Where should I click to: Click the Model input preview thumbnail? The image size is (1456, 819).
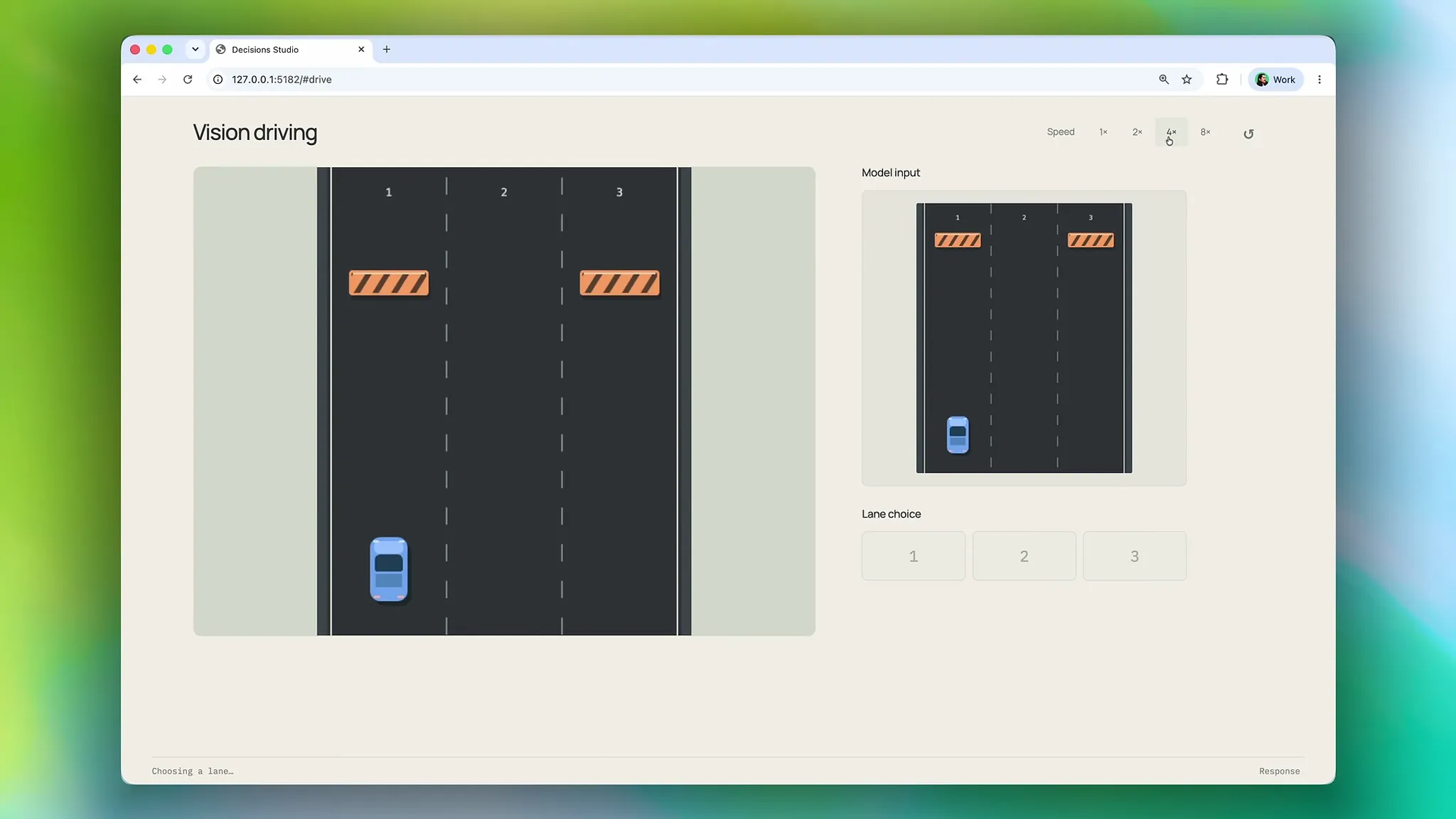point(1024,338)
